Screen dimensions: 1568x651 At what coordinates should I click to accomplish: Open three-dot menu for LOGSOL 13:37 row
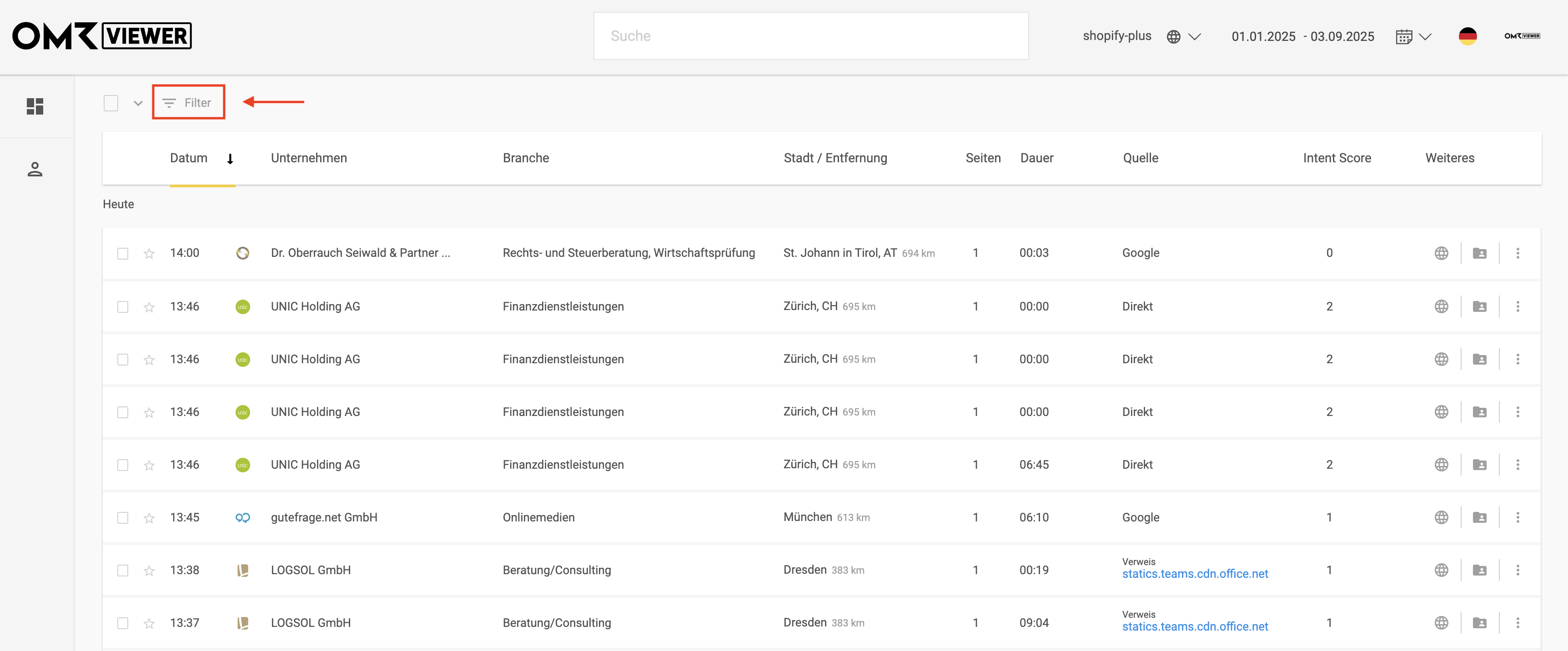pos(1518,623)
